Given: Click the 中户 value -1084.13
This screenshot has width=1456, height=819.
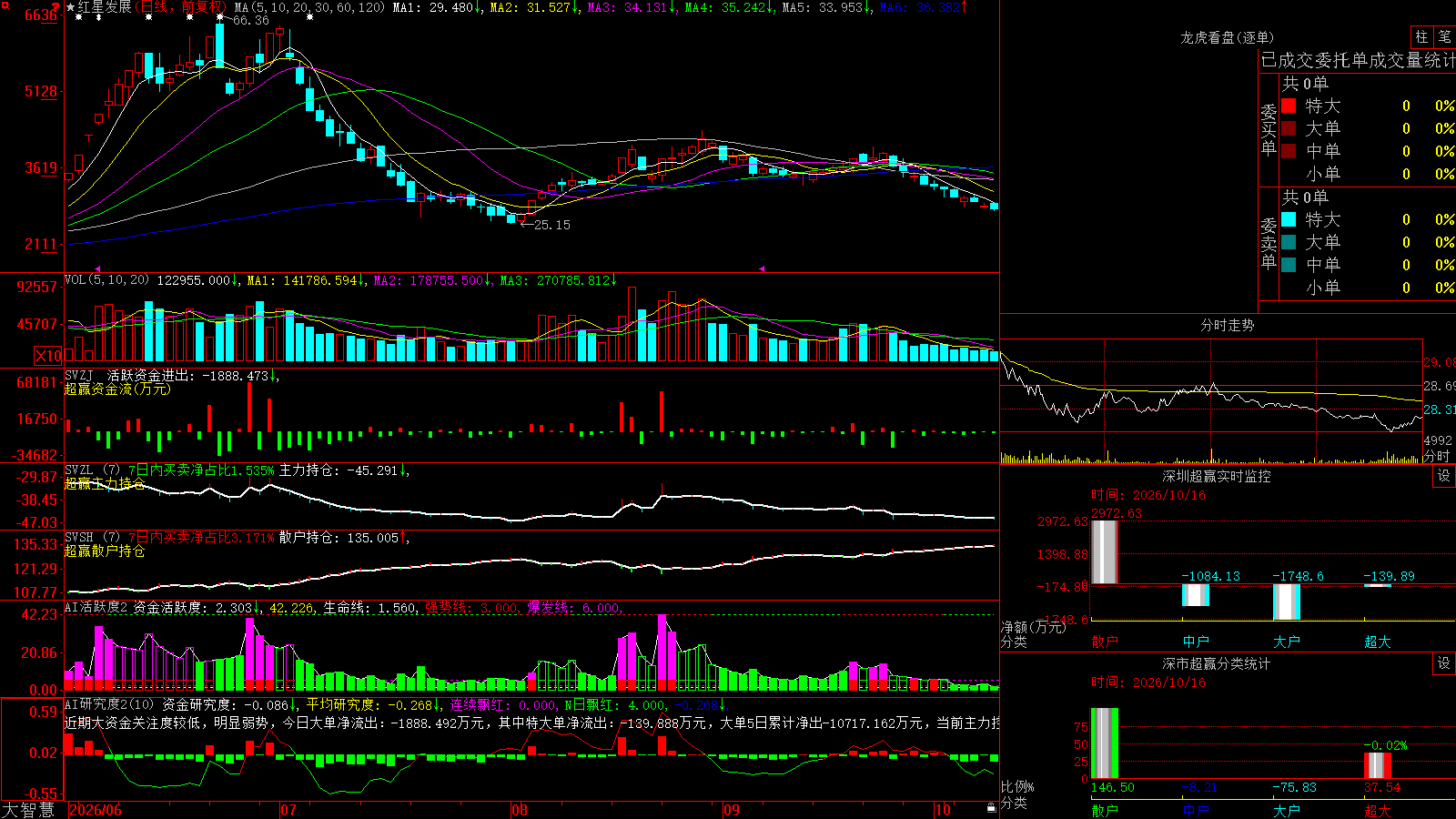Looking at the screenshot, I should pyautogui.click(x=1210, y=576).
